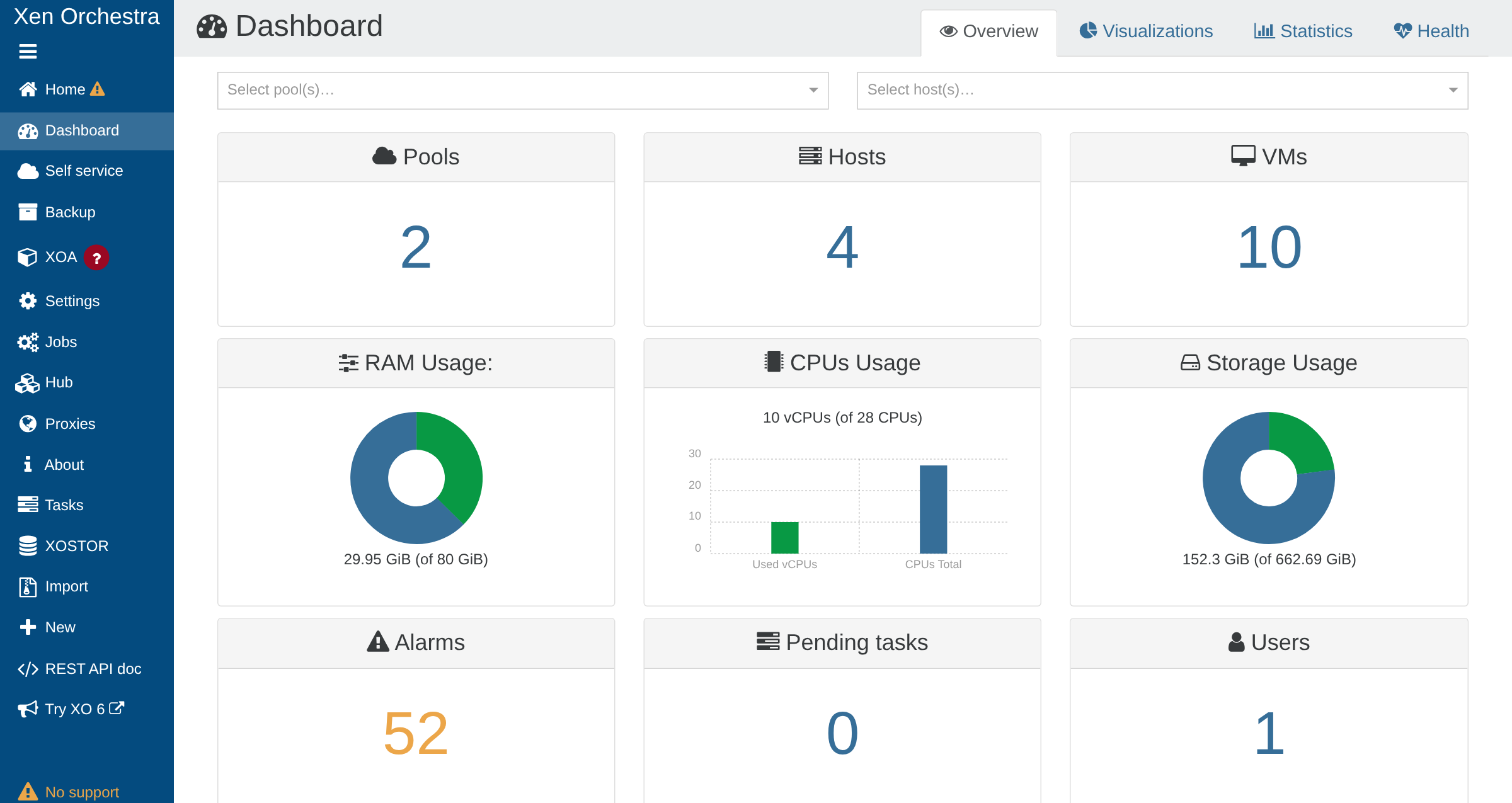Click the Hub cubes icon
Screen dimensions: 1512x803
point(28,383)
